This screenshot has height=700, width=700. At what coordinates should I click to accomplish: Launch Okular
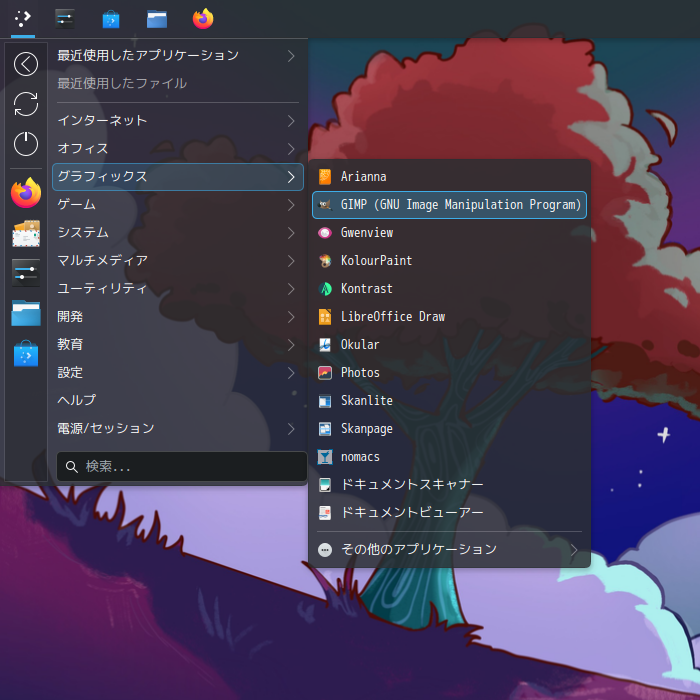pos(449,345)
